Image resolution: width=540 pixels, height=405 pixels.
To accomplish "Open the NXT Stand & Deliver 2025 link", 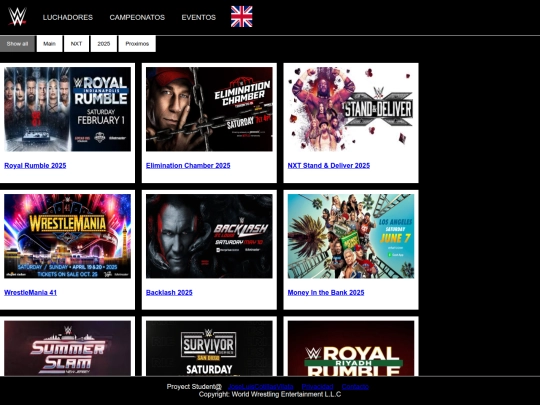I will (x=329, y=166).
